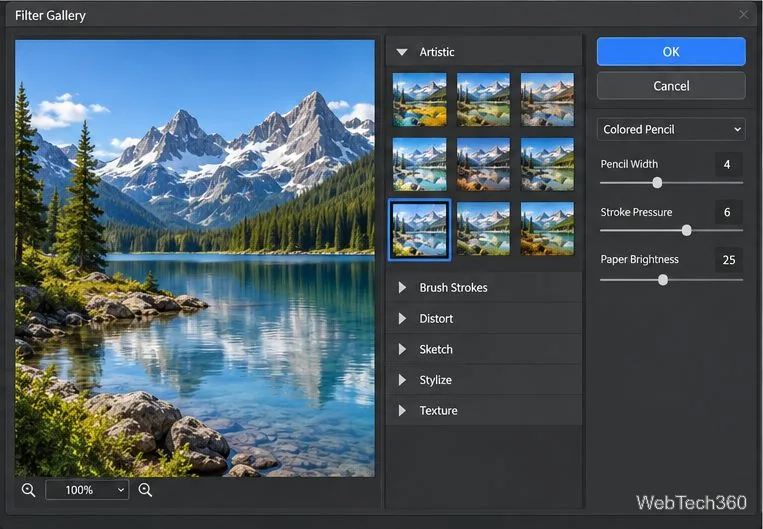Select first Artistic thumbnail in second row
This screenshot has height=529, width=763.
click(419, 164)
